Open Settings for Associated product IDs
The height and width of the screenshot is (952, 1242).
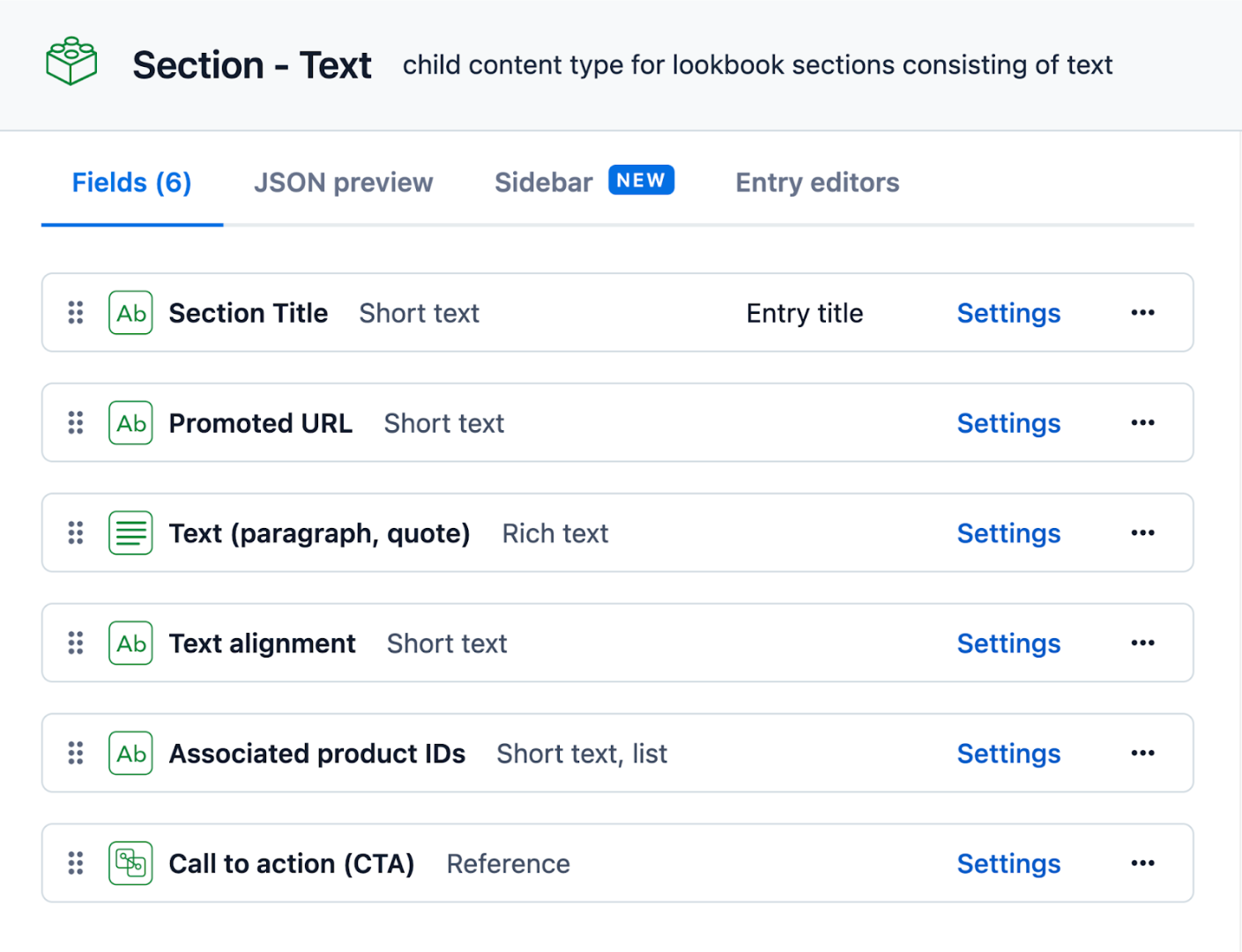[x=1008, y=754]
